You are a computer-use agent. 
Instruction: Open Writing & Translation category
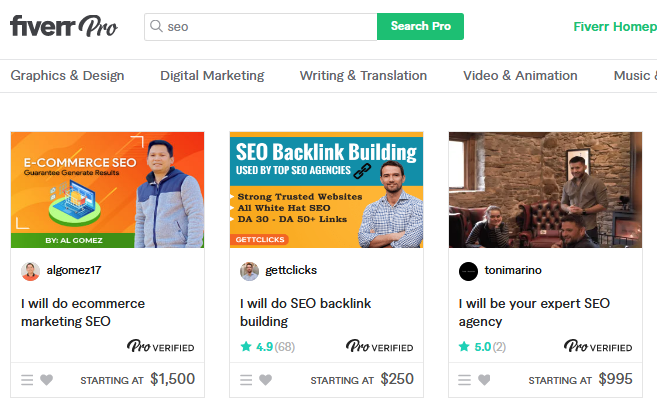tap(363, 75)
